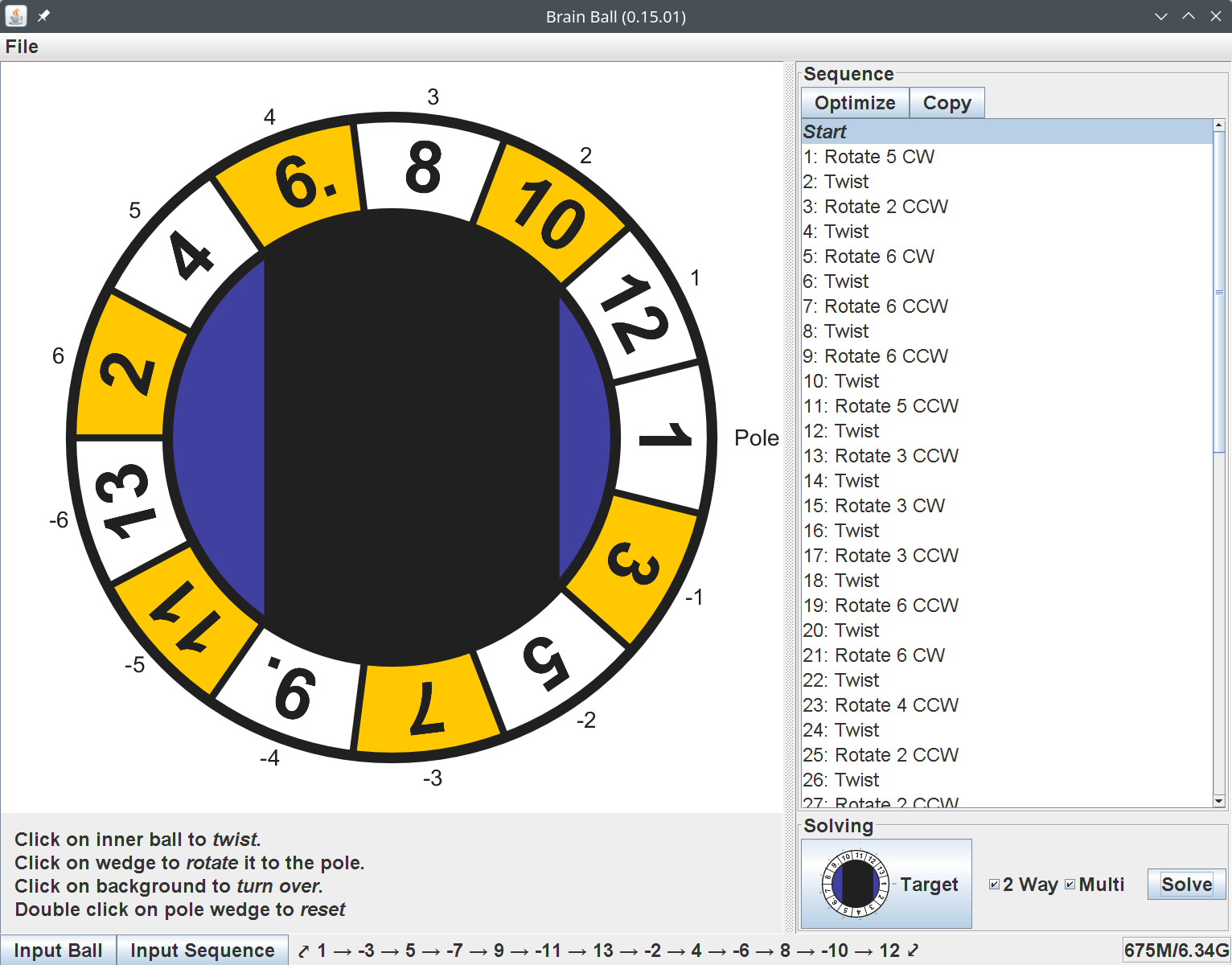Open the File menu
Screen dimensions: 1232x965
point(22,47)
